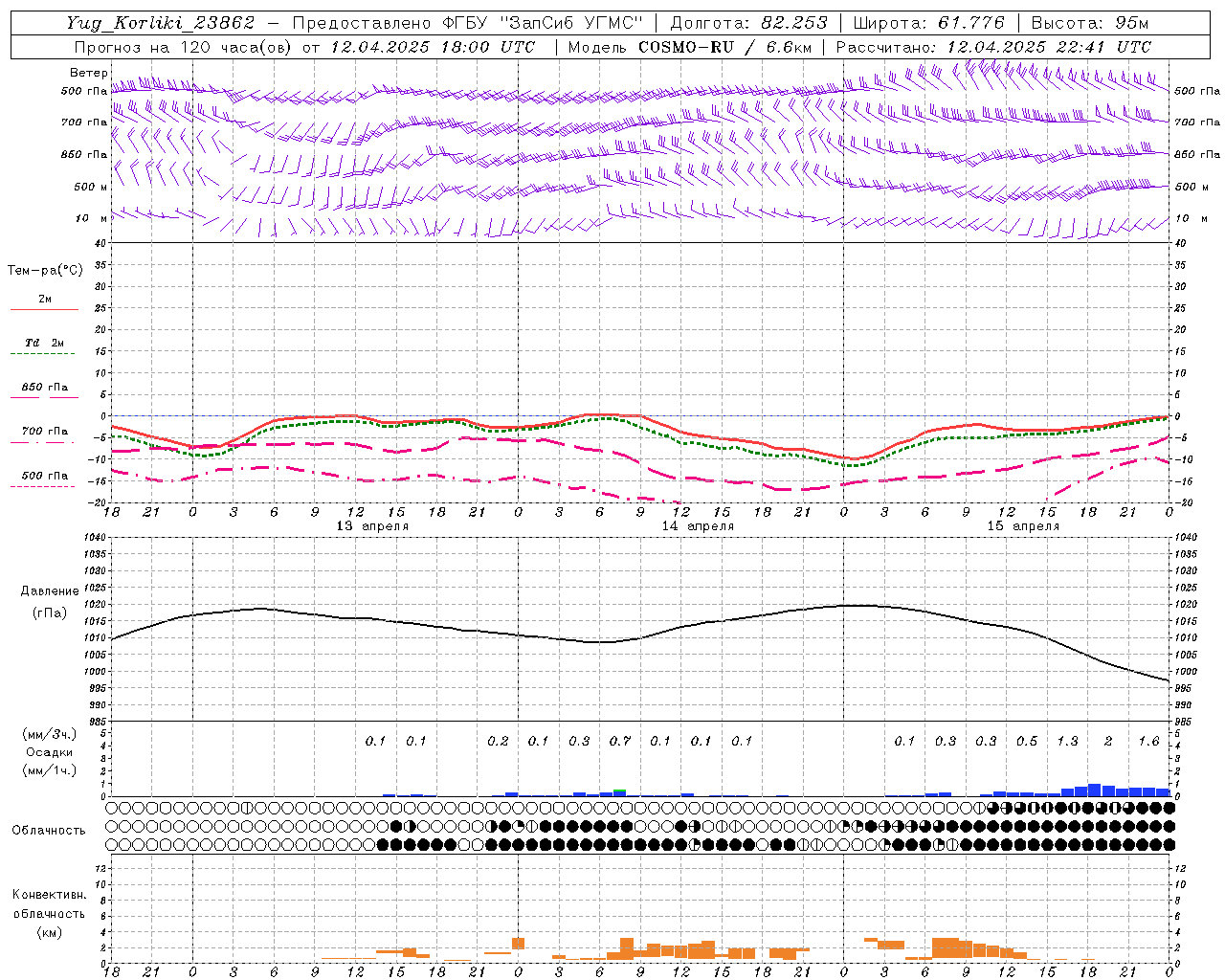Click the 1.3 precipitation amount value

pyautogui.click(x=1067, y=741)
